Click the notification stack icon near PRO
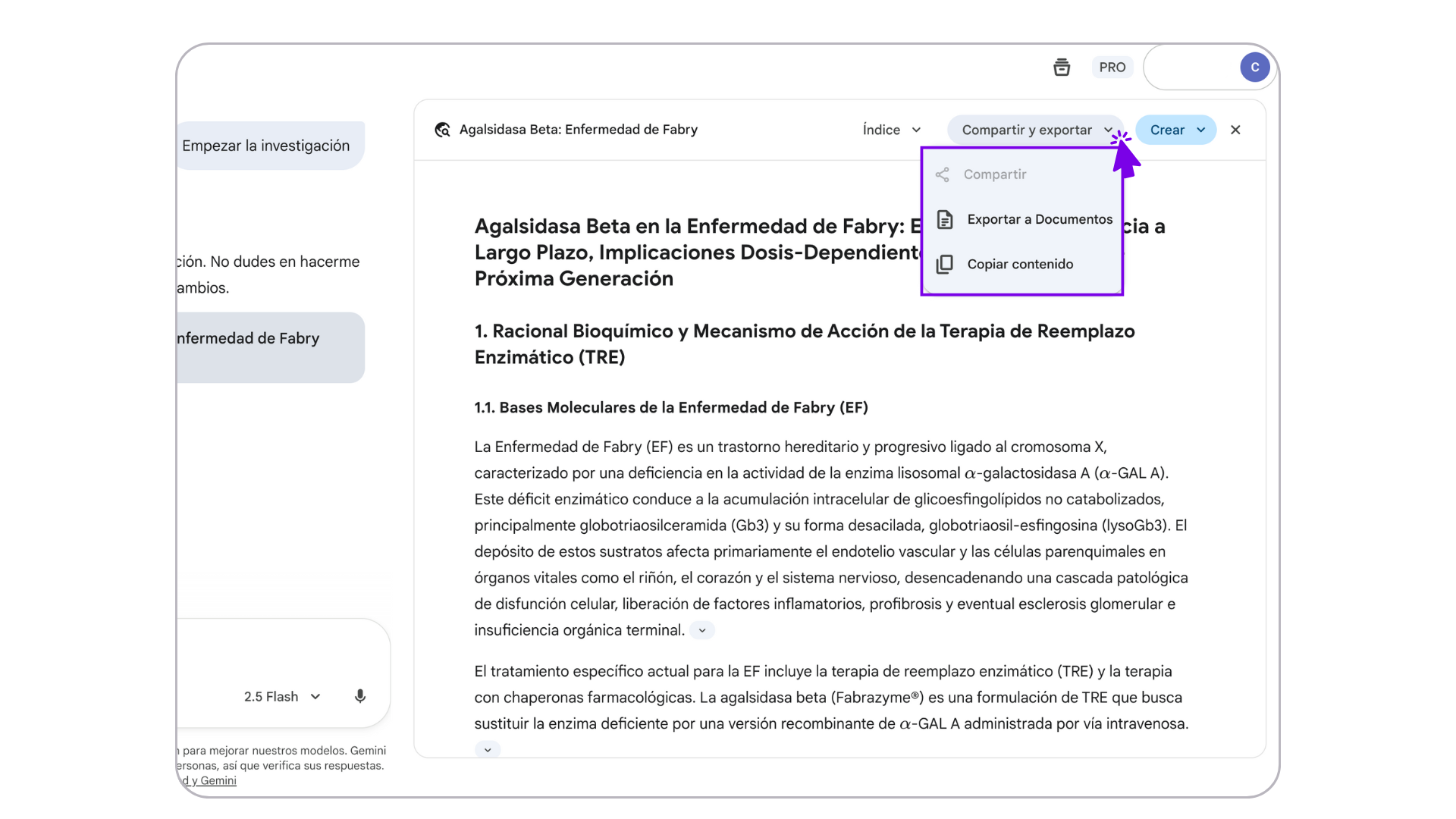The width and height of the screenshot is (1456, 819). (1062, 67)
